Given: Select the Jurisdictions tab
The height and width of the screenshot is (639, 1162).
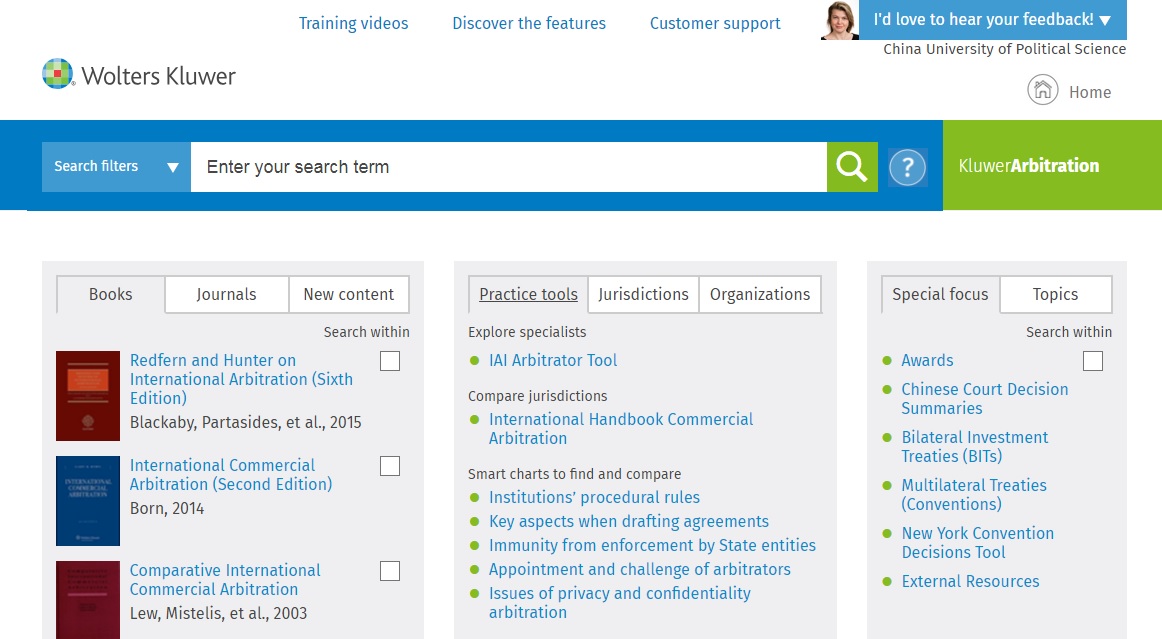Looking at the screenshot, I should [x=643, y=294].
